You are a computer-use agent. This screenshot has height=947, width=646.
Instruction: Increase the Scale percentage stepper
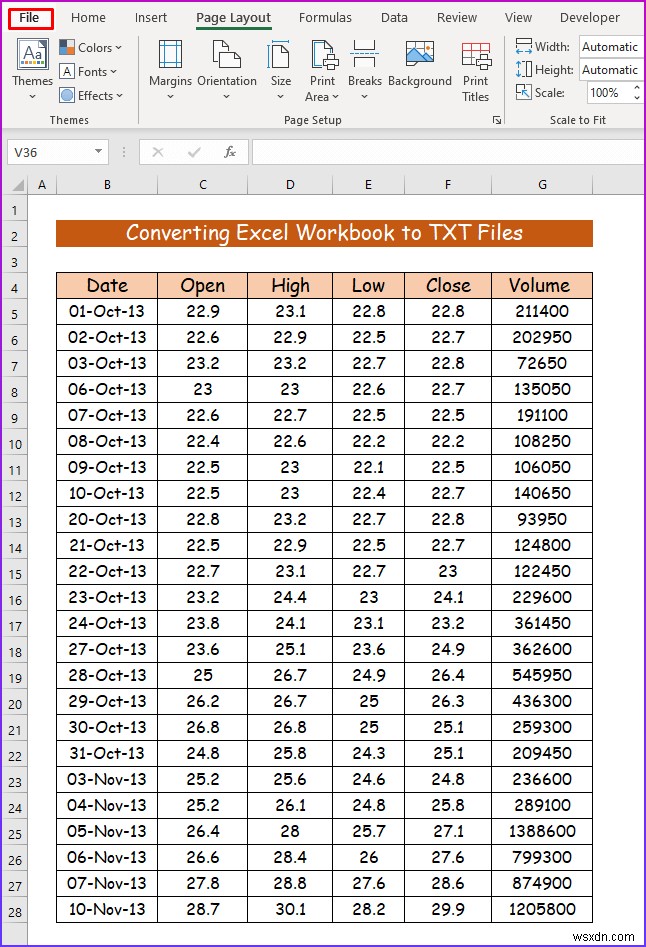(x=636, y=88)
